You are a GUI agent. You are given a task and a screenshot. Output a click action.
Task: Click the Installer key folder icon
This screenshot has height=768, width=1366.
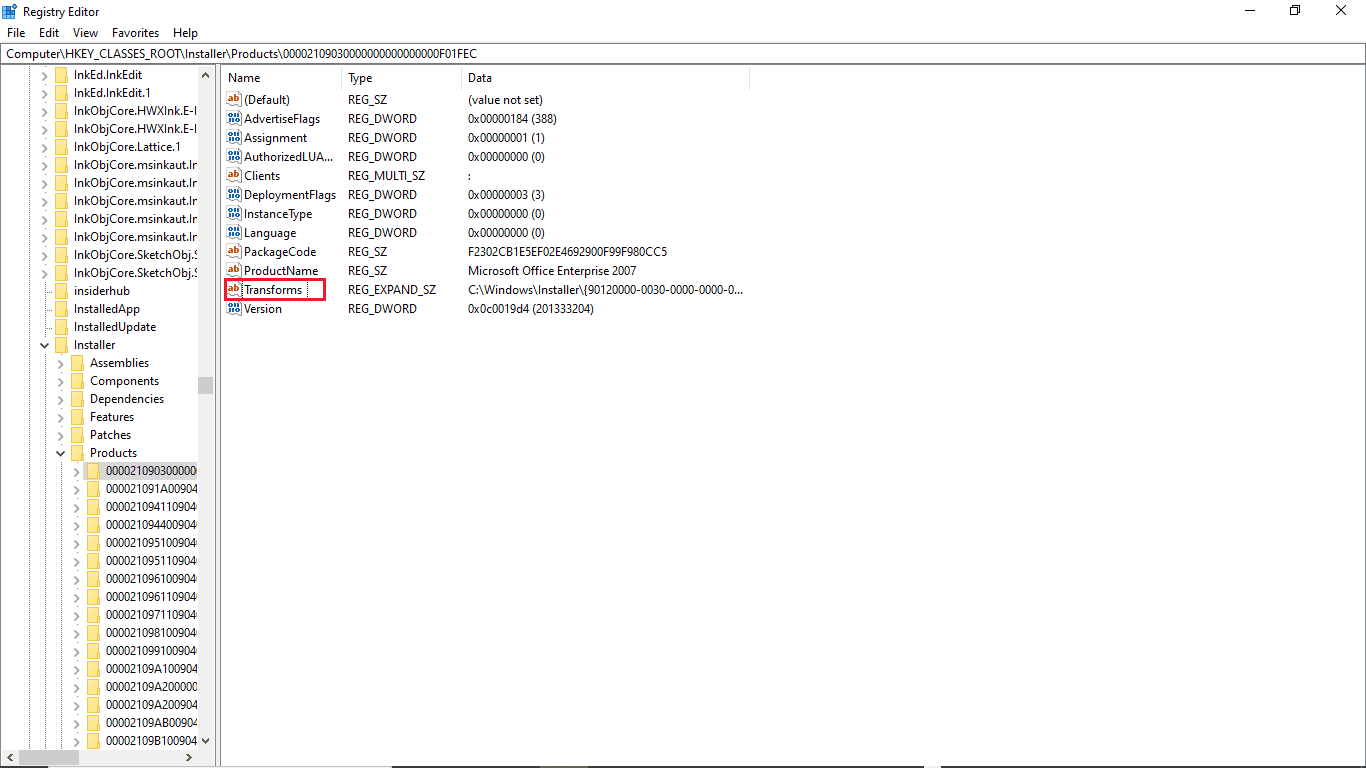62,345
